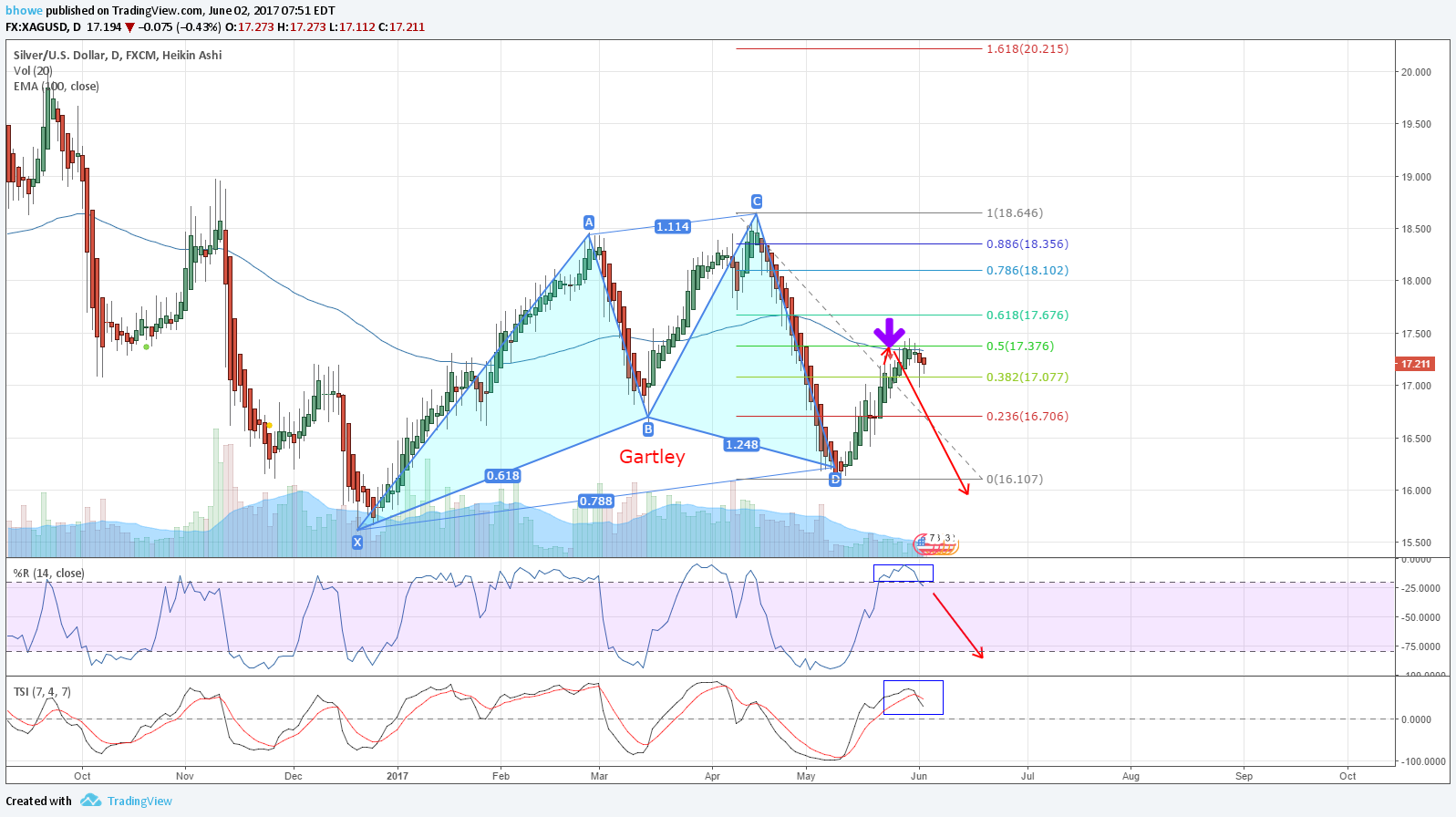Select the 0.788 ratio label
This screenshot has width=1456, height=817.
[x=596, y=501]
